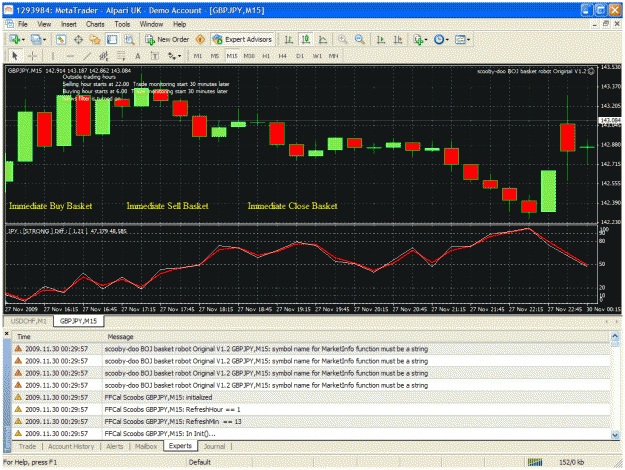This screenshot has width=625, height=470.
Task: Switch to the H4 timeframe
Action: [x=283, y=56]
